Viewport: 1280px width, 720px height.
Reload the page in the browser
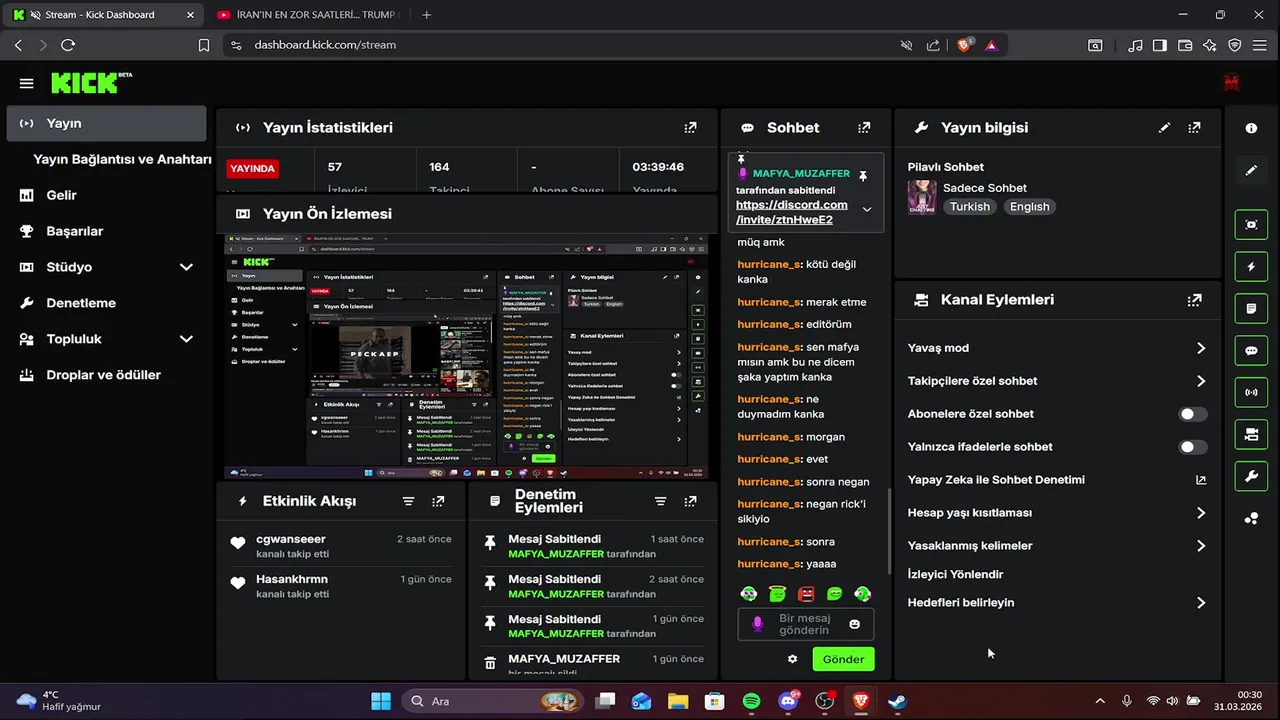(x=68, y=45)
